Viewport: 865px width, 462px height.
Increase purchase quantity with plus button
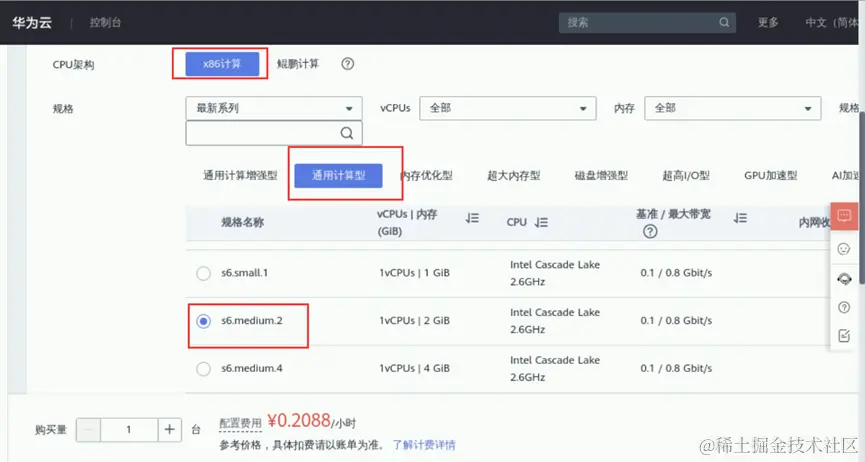(170, 429)
